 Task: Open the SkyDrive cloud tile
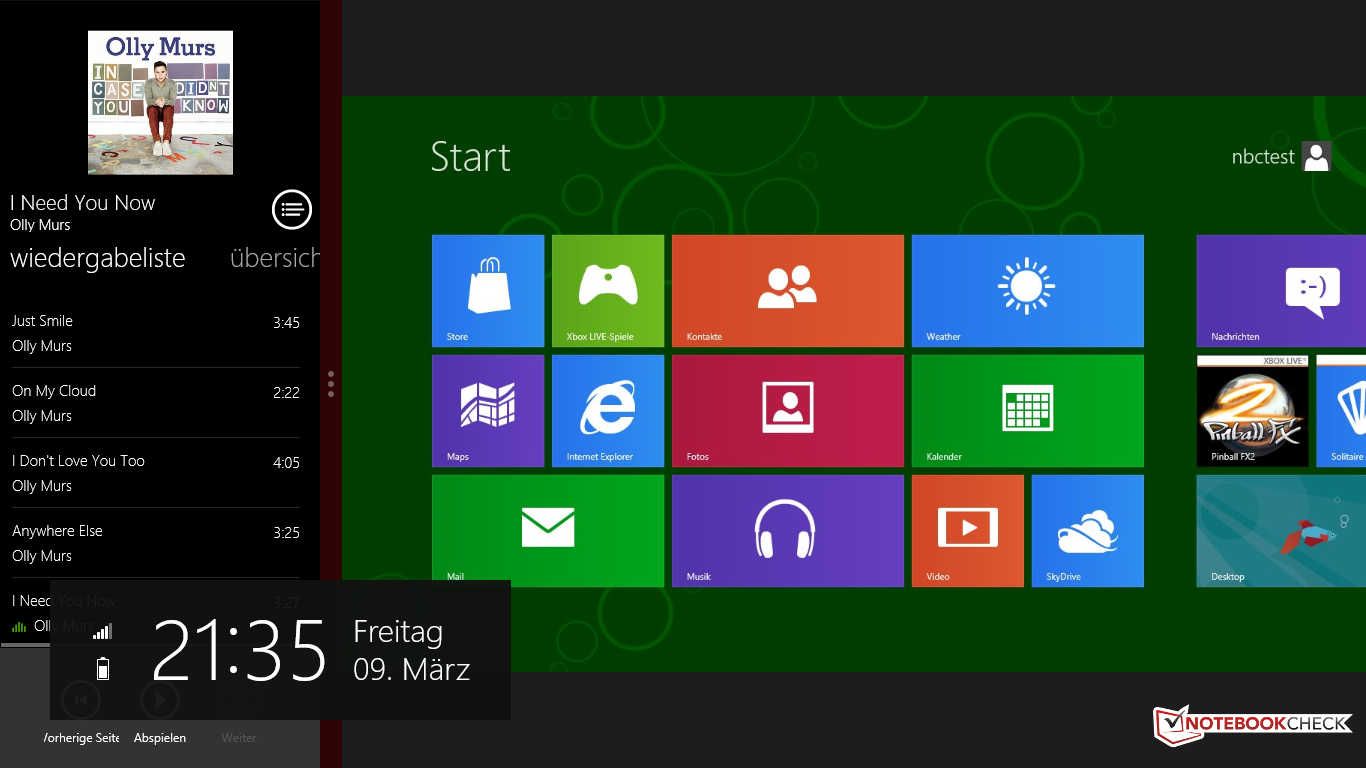coord(1088,531)
